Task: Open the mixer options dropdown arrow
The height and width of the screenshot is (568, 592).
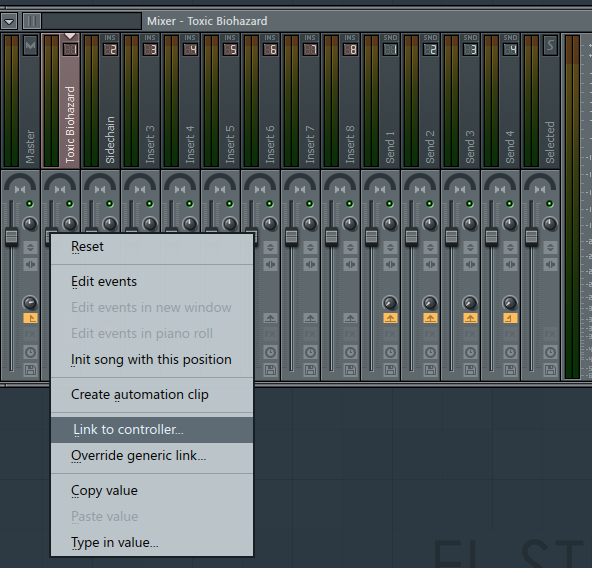Action: [9, 21]
